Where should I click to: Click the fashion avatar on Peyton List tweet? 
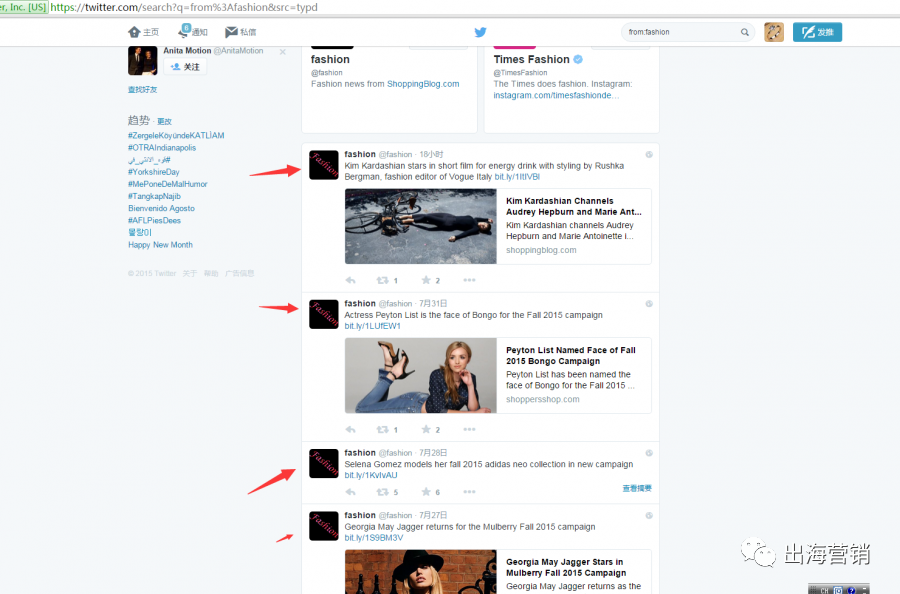(x=324, y=314)
